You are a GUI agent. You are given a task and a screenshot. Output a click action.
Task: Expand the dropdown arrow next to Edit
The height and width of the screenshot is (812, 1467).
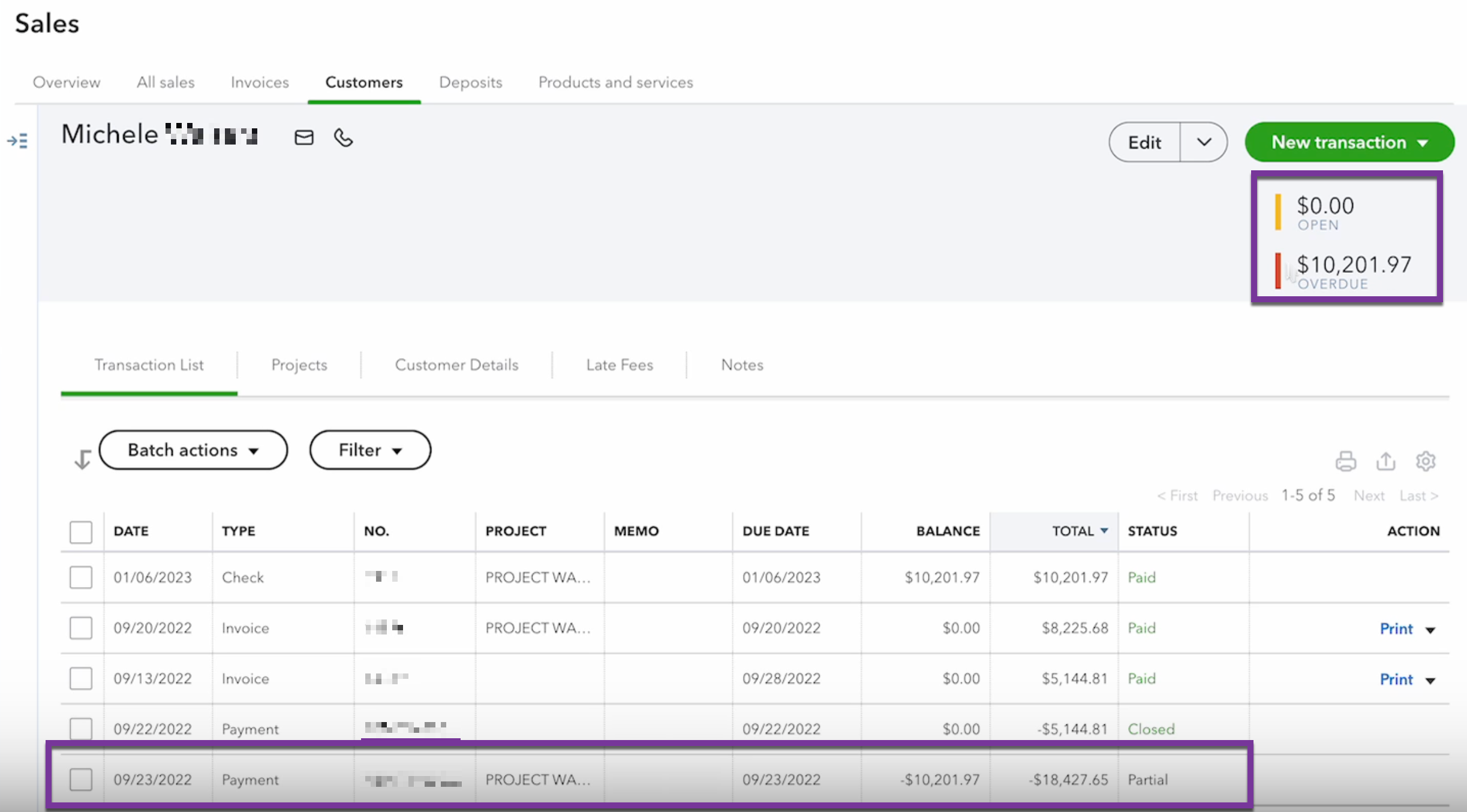(x=1203, y=142)
